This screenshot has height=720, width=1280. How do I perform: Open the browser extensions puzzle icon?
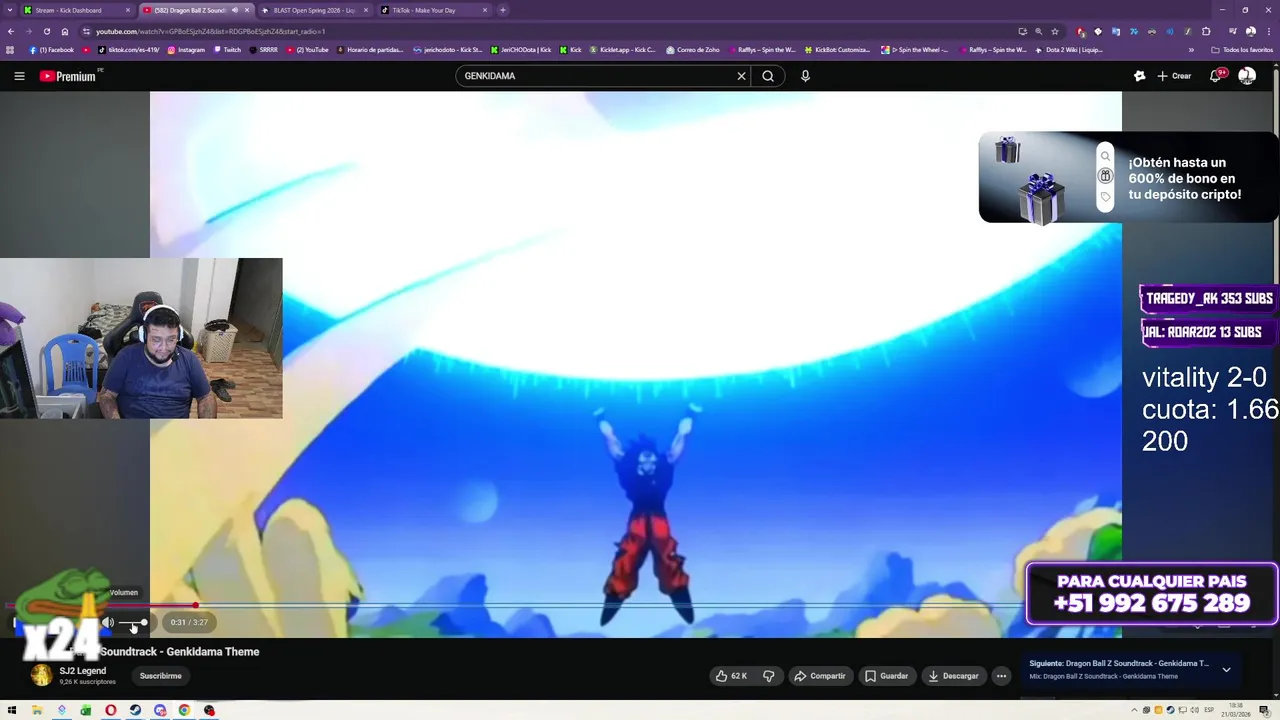1206,31
